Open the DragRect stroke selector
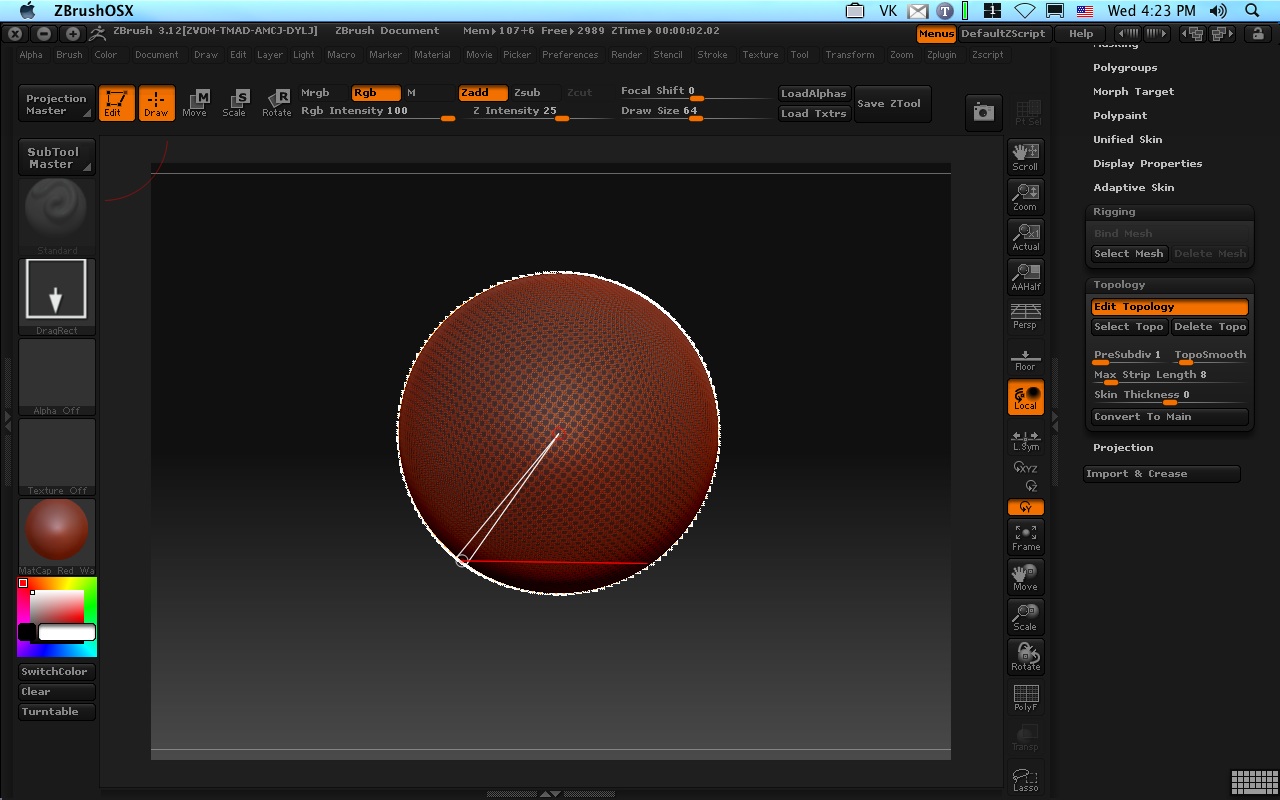 57,296
